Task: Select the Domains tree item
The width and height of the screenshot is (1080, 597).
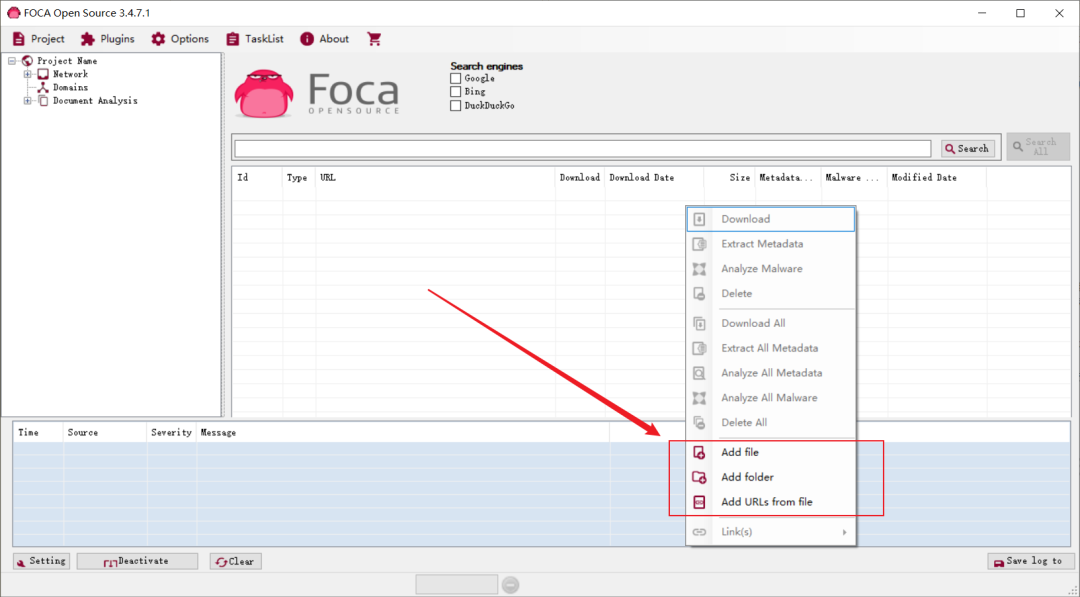Action: coord(70,87)
